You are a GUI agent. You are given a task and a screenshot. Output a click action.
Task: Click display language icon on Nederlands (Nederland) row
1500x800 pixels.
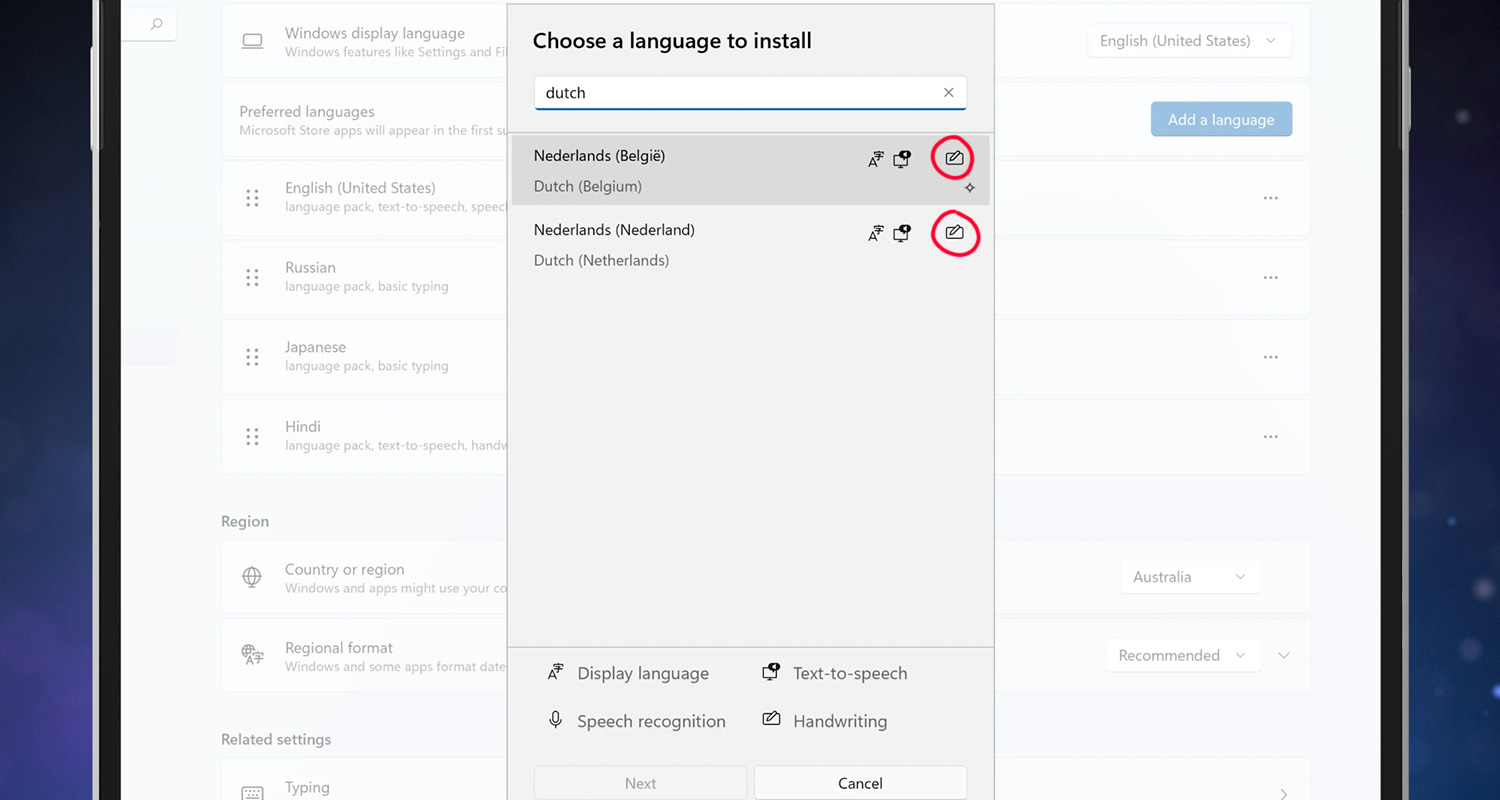pyautogui.click(x=876, y=233)
